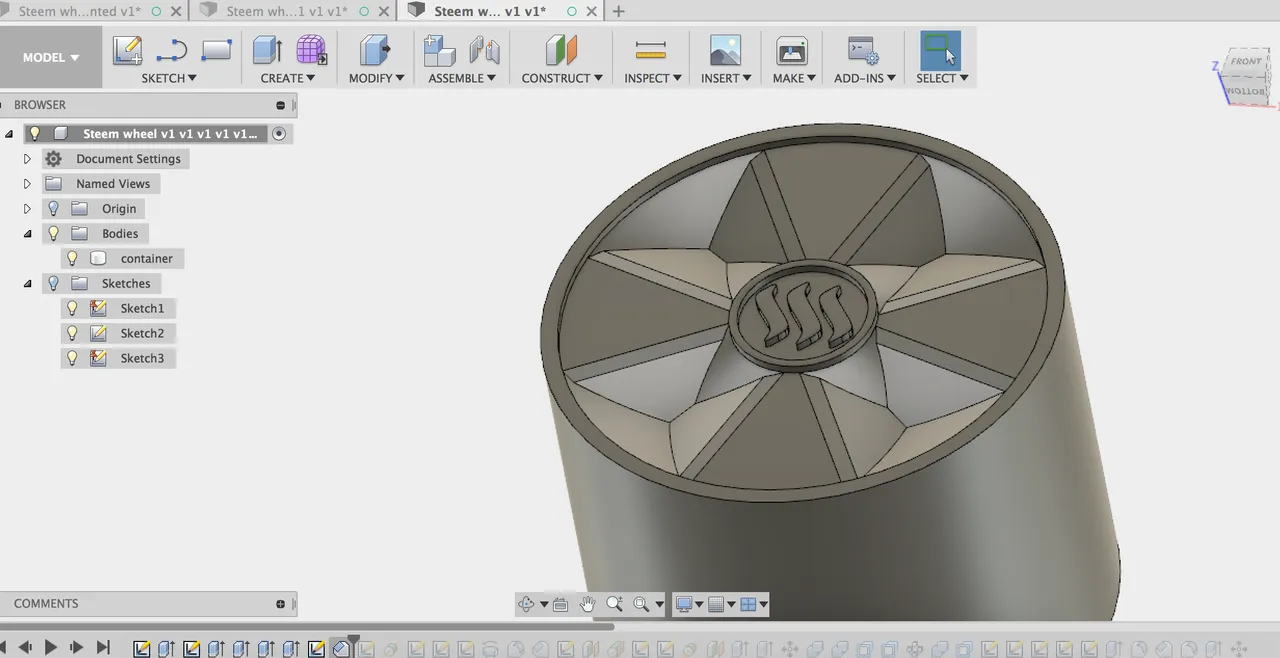Image resolution: width=1280 pixels, height=658 pixels.
Task: Activate the Select tool icon
Action: click(940, 50)
